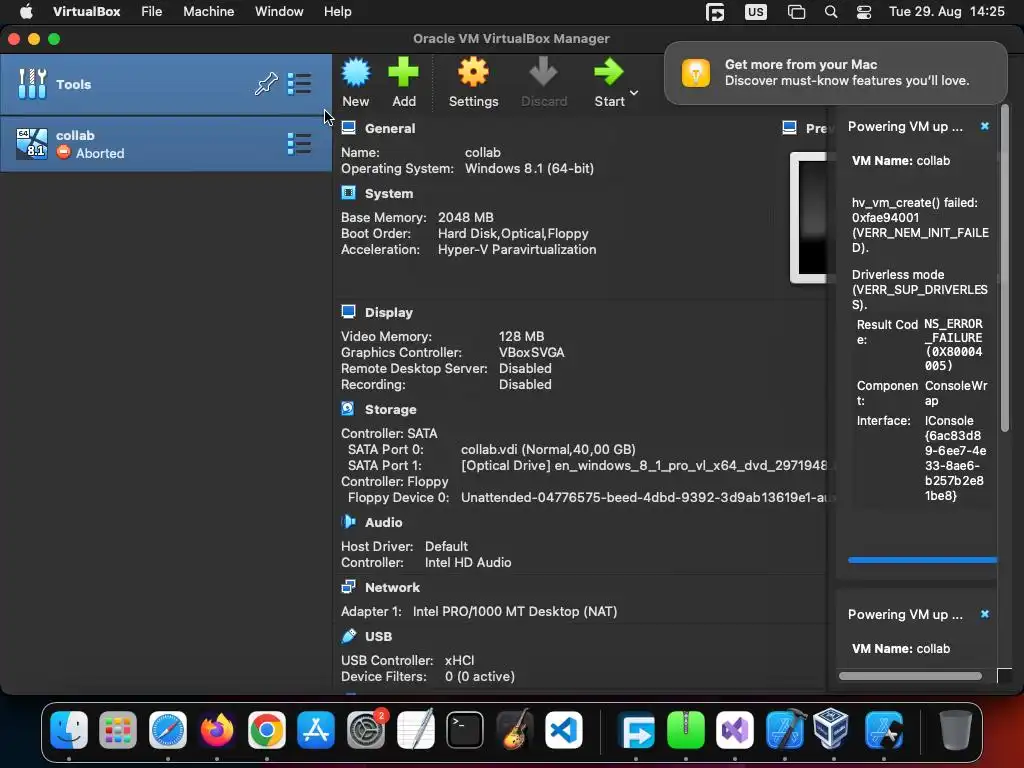Click the Intel PRO/1000 MT Desktop adapter text
This screenshot has width=1024, height=768.
(x=515, y=612)
